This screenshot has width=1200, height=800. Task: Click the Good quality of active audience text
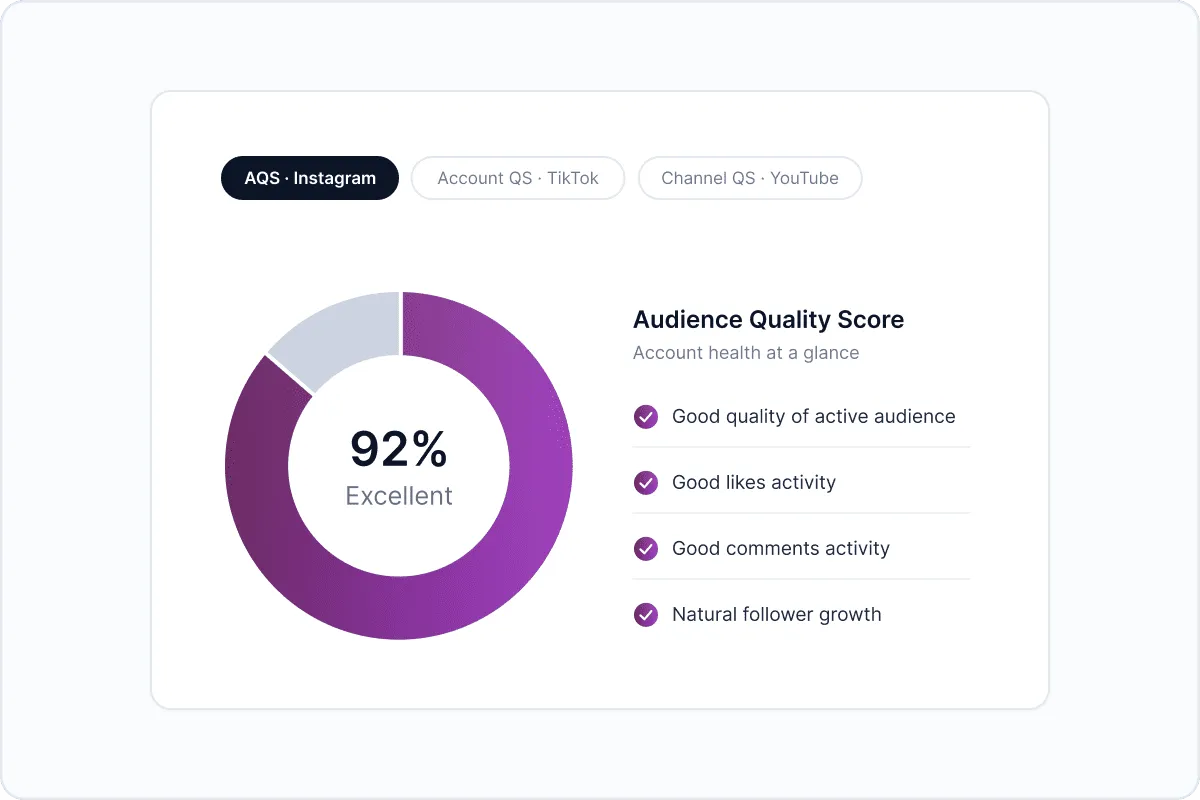pyautogui.click(x=814, y=416)
